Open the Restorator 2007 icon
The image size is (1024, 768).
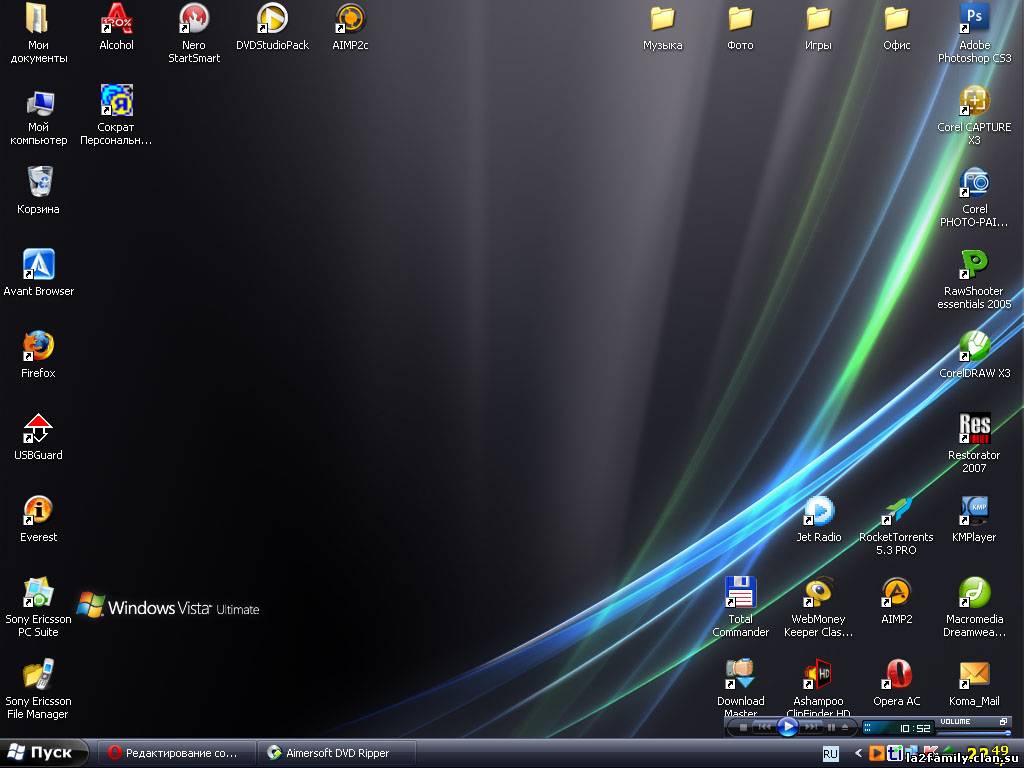coord(974,429)
